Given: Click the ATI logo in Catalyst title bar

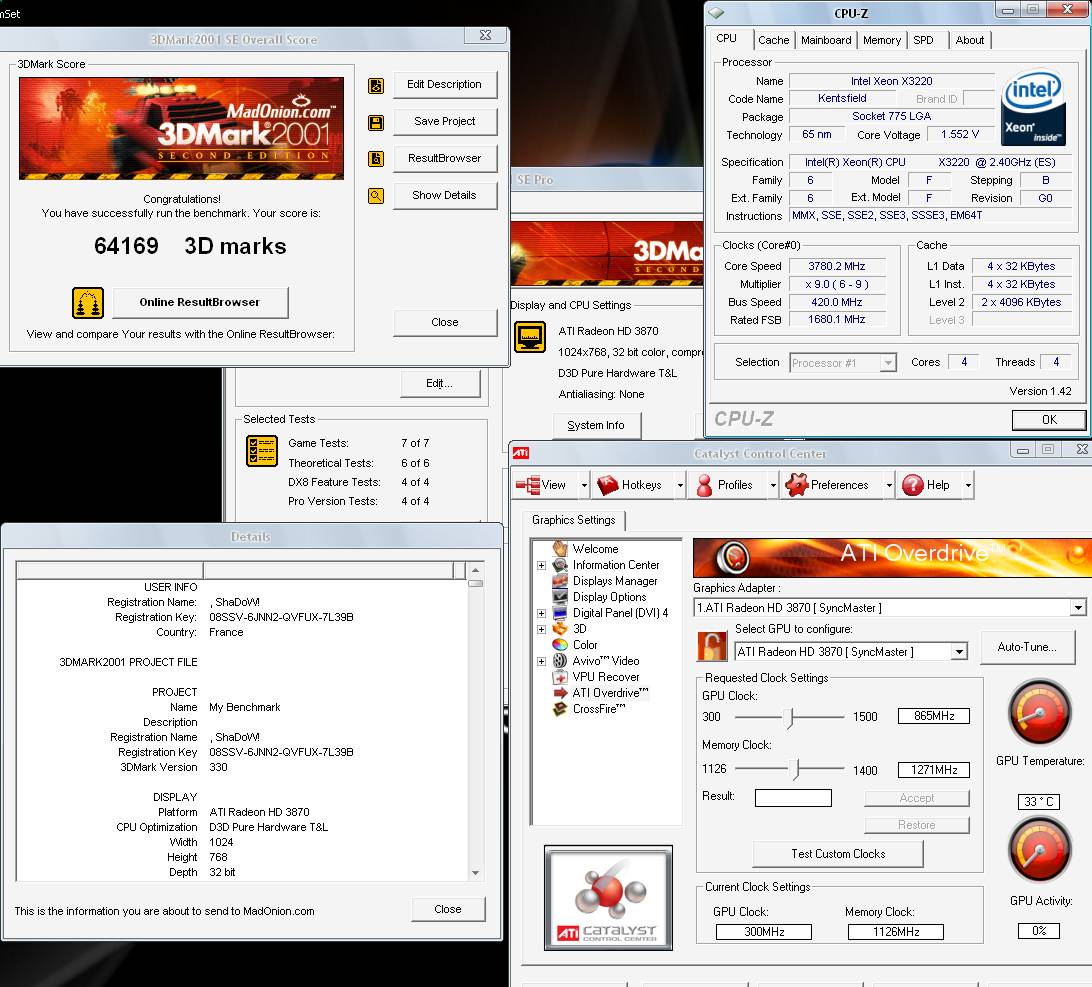Looking at the screenshot, I should [x=520, y=453].
